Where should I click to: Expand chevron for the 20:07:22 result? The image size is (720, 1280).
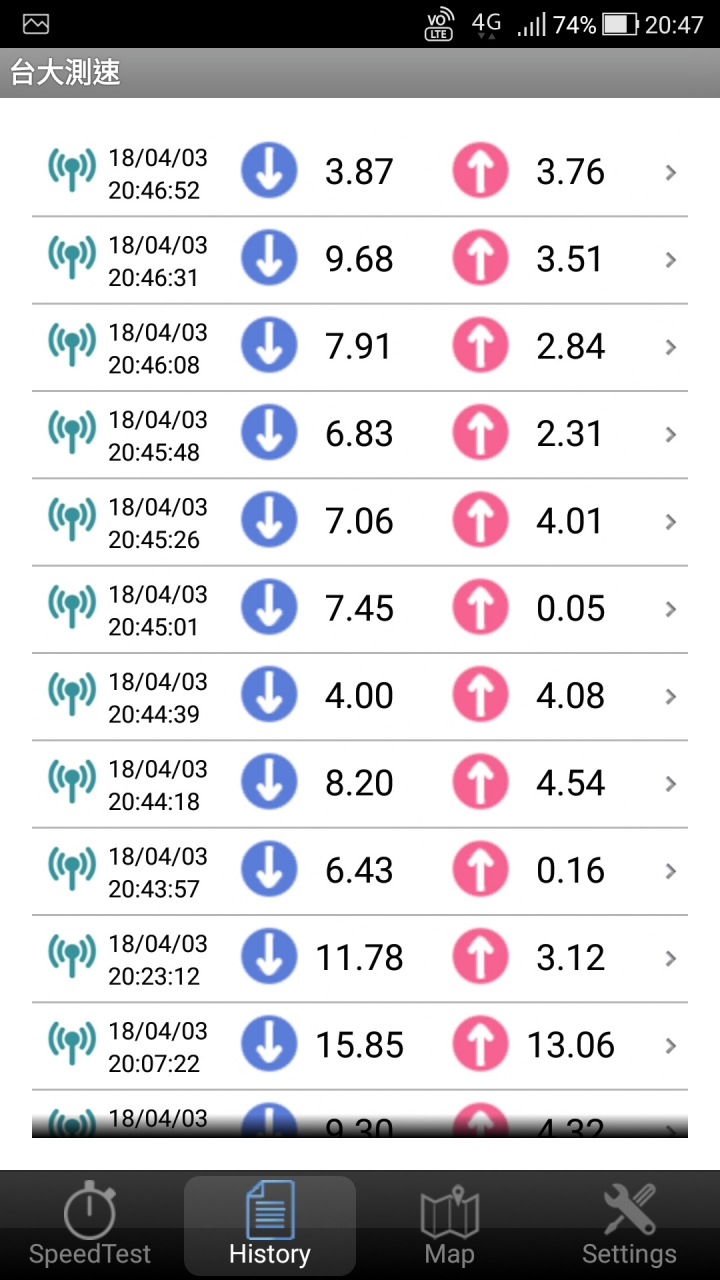tap(671, 1045)
